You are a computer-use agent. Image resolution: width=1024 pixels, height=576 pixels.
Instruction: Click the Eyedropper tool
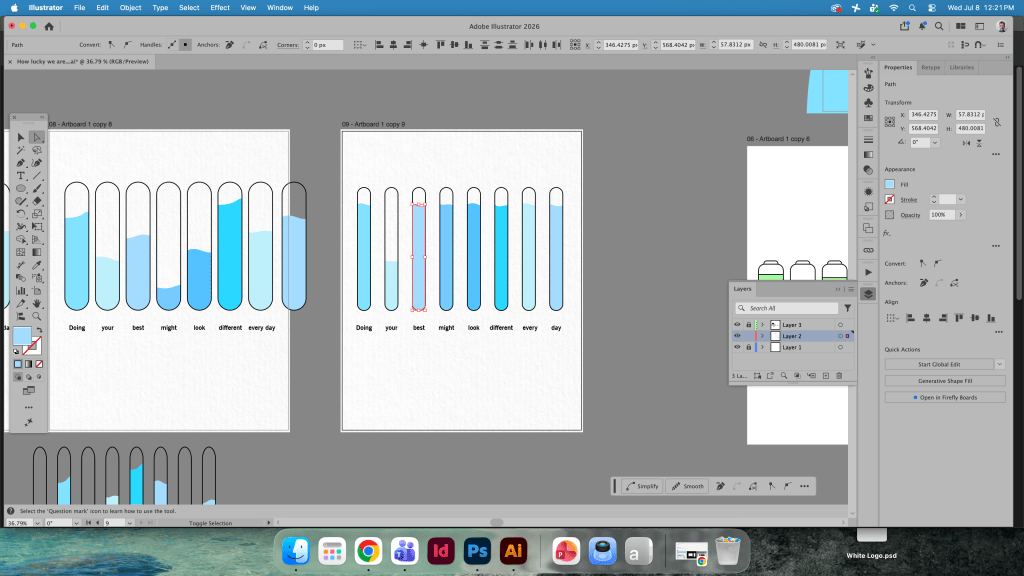[37, 265]
